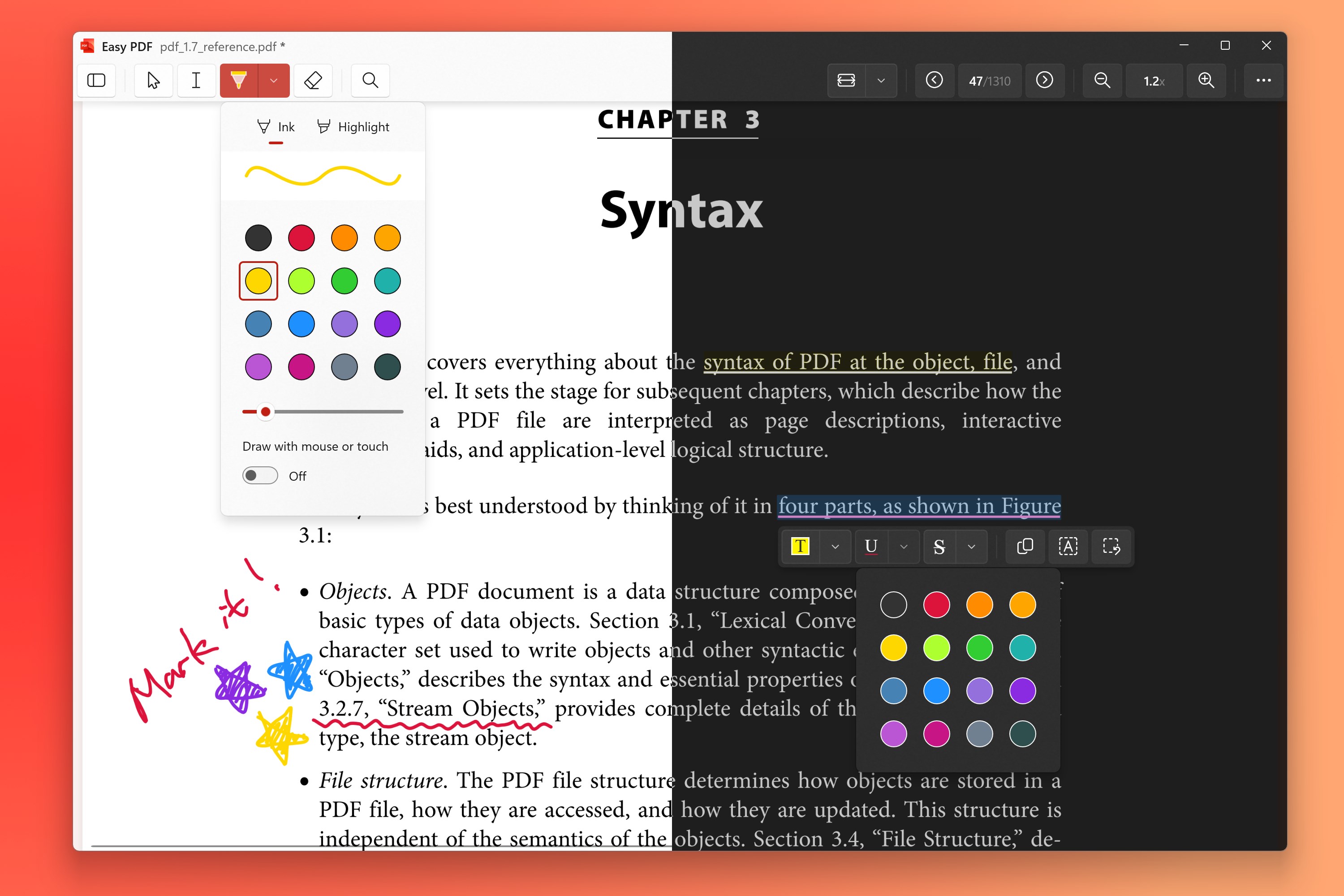Screen dimensions: 1344x896
Task: Expand the strikethrough color dropdown
Action: pyautogui.click(x=971, y=546)
